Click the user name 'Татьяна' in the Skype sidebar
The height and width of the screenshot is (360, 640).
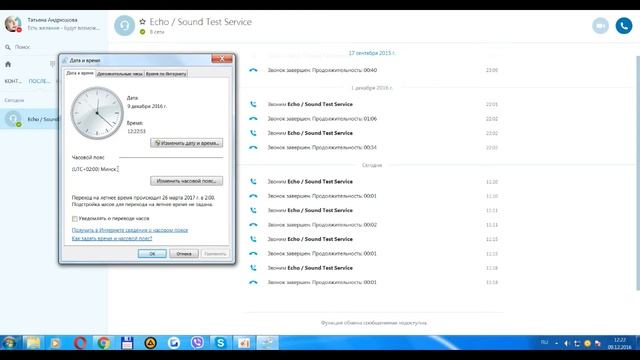52,20
